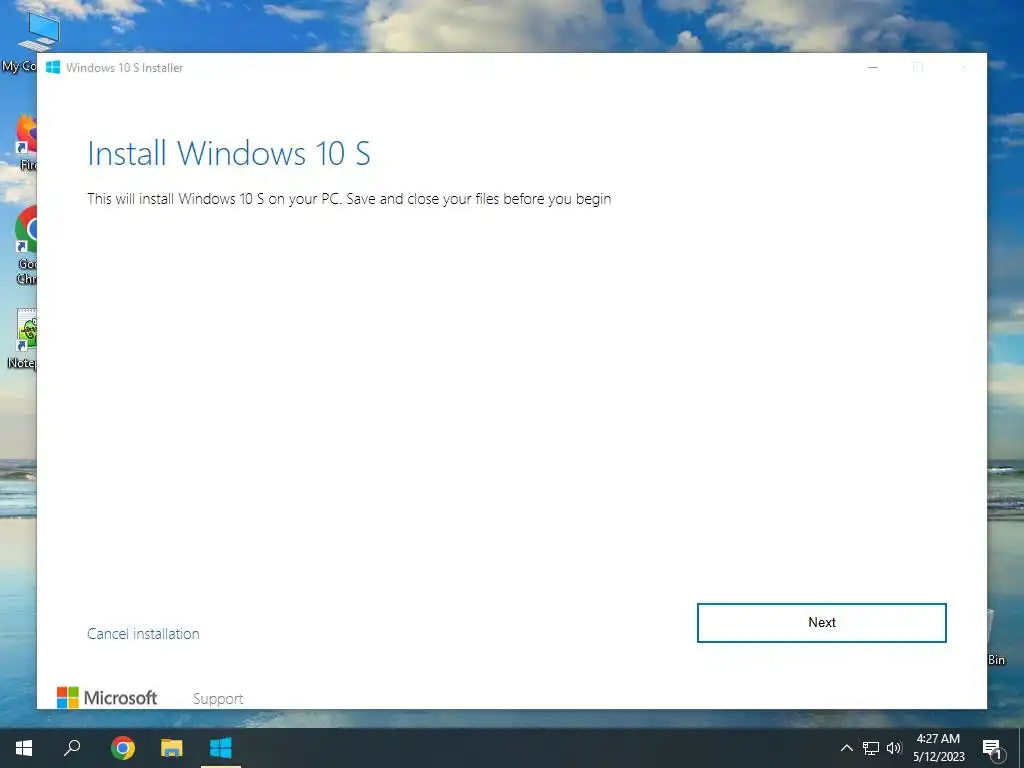Screen dimensions: 1024x768
Task: Open File Explorer from the taskbar
Action: tap(172, 748)
